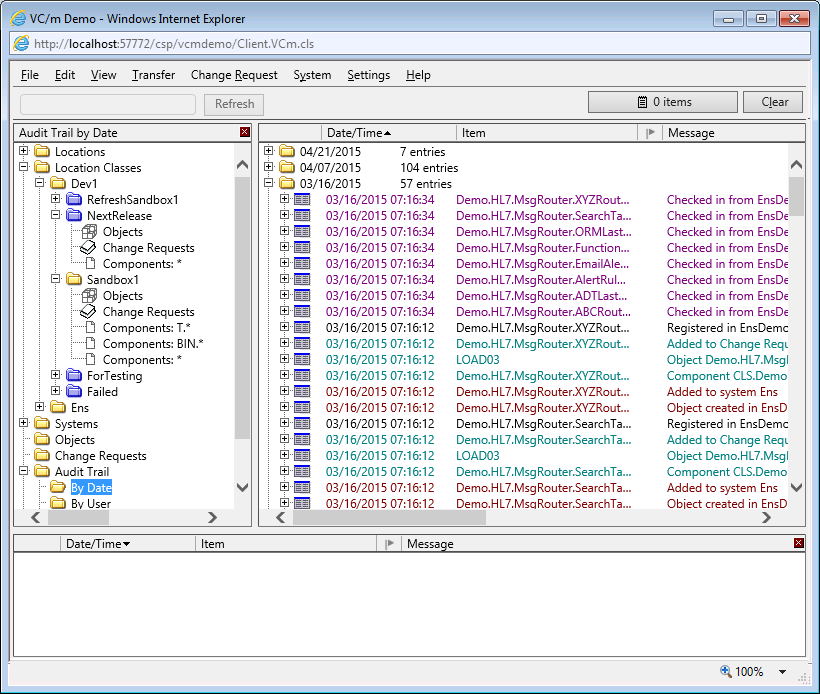
Task: Collapse the 03/16/2015 entries group
Action: 269,184
